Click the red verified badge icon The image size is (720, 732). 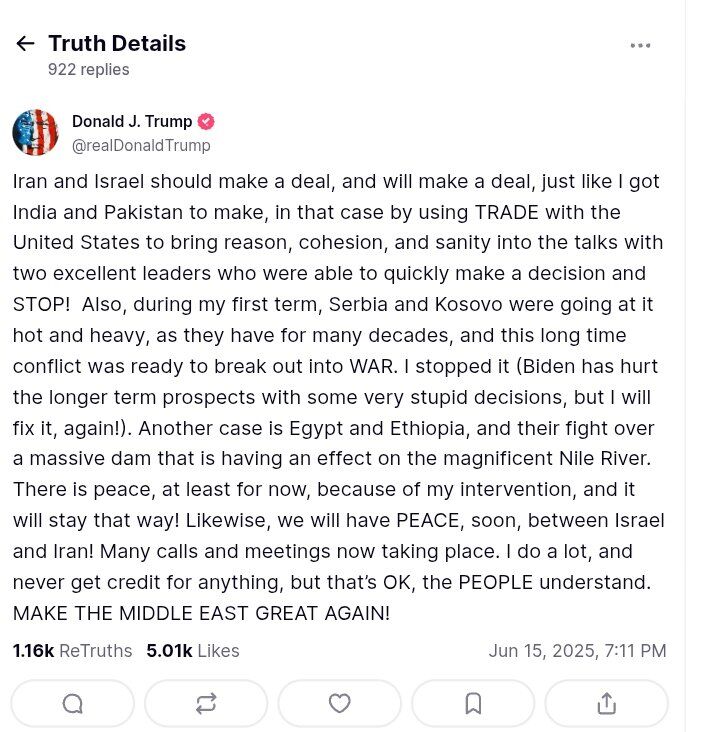tap(206, 121)
